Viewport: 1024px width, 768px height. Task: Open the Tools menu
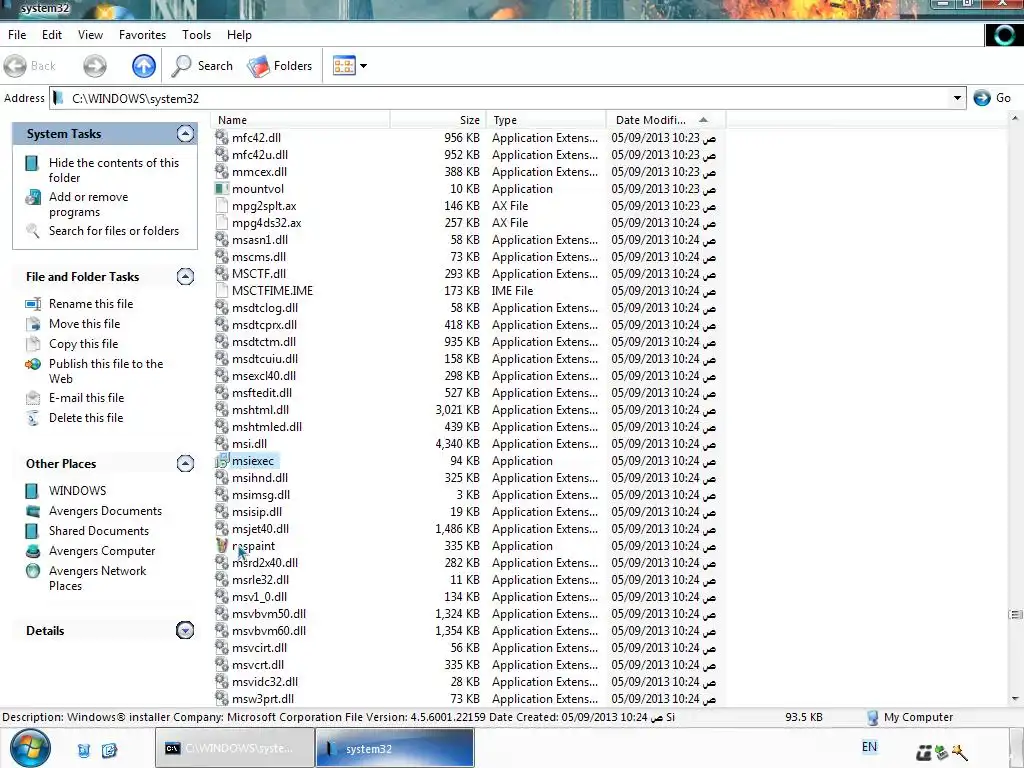coord(197,35)
